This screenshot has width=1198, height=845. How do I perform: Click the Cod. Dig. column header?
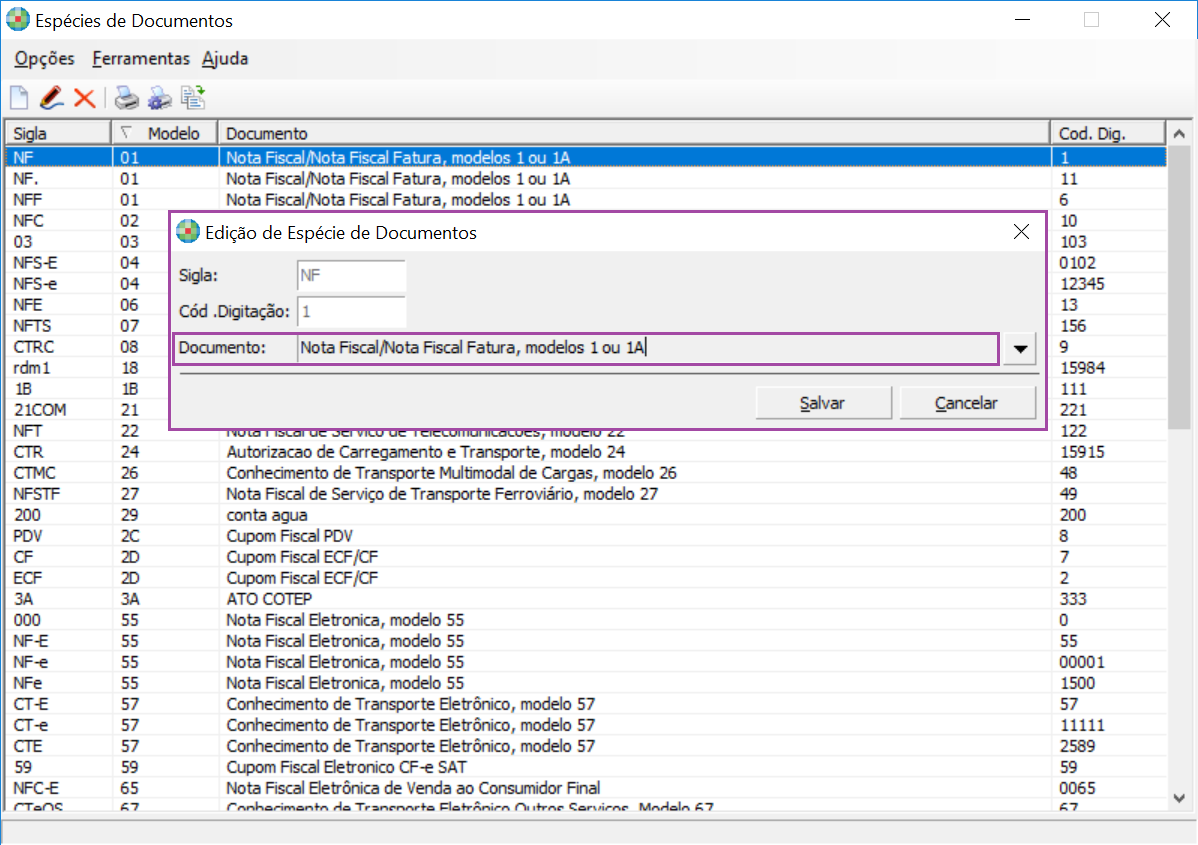(x=1107, y=133)
